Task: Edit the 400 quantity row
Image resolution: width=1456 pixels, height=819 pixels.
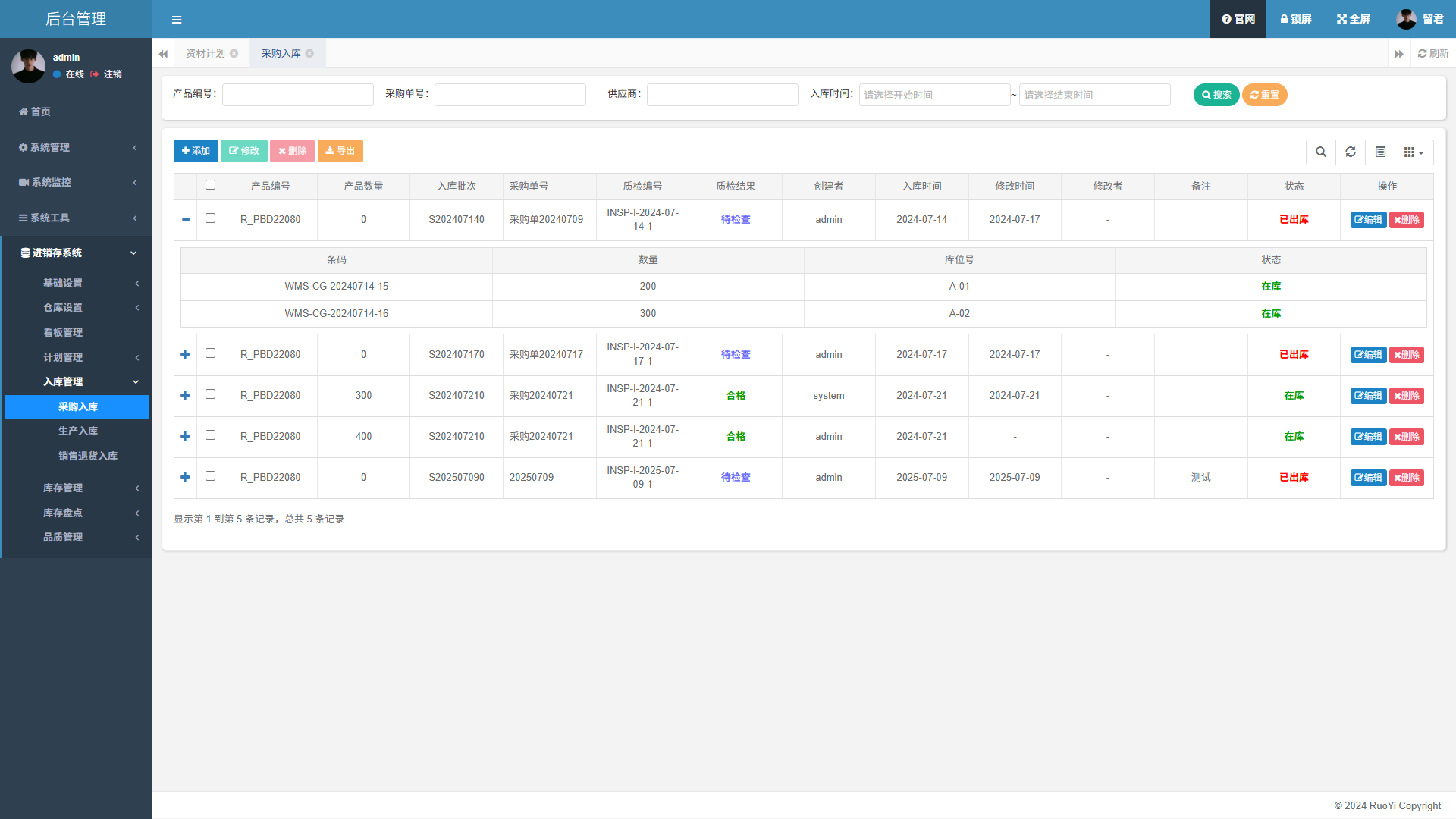Action: point(1368,437)
